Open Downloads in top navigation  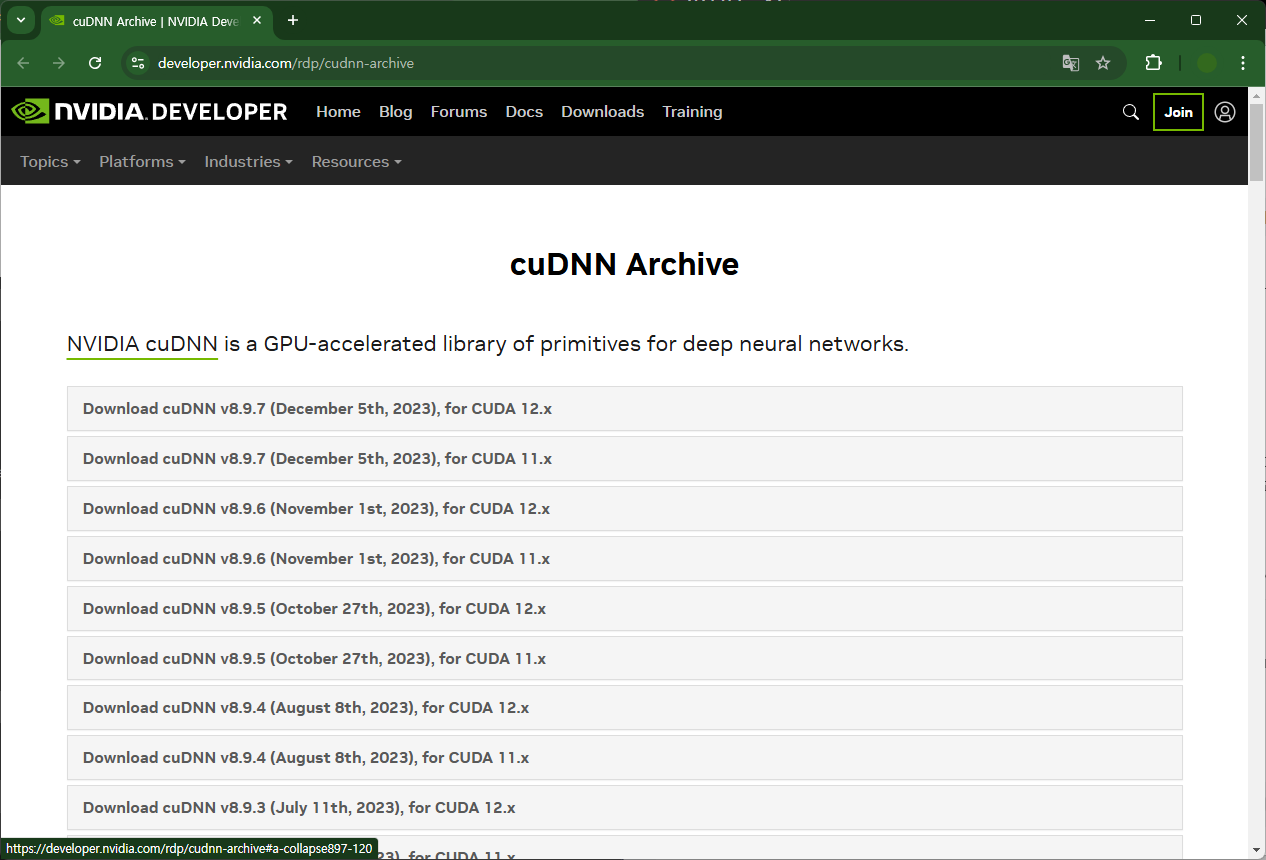pyautogui.click(x=603, y=112)
